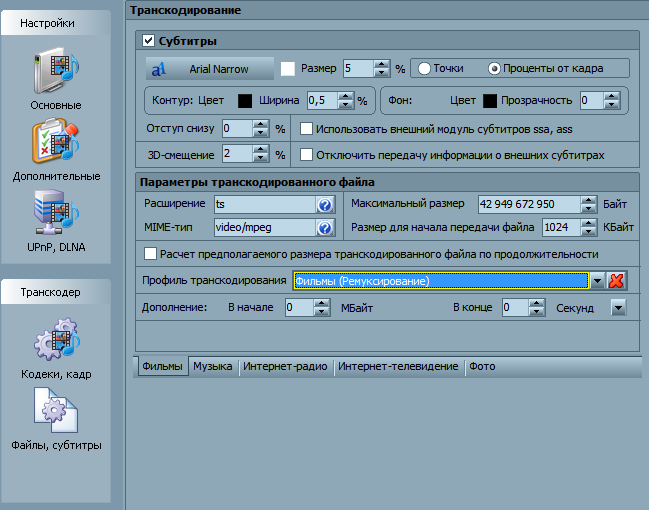Enable Отключить передачу информации о внешних субтитрах

coord(307,155)
